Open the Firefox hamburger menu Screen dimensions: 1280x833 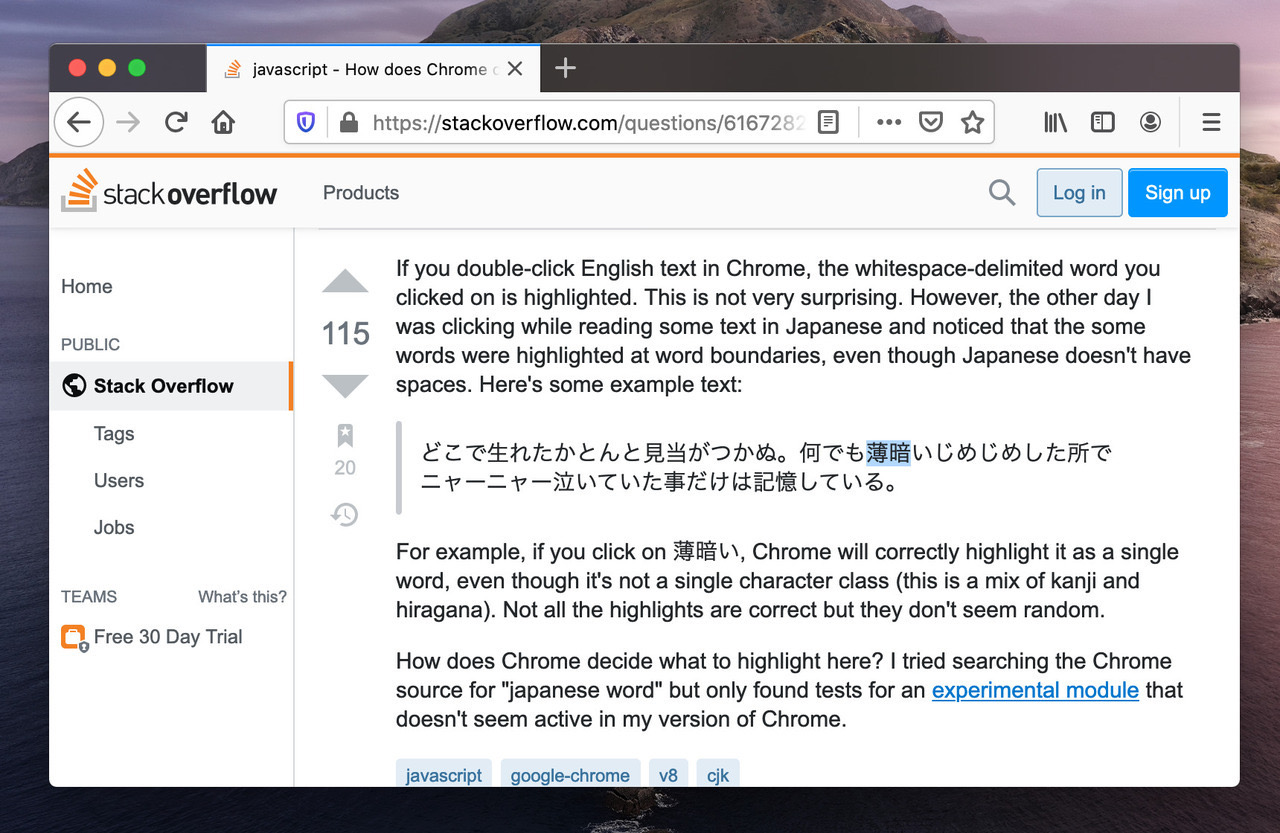1211,122
